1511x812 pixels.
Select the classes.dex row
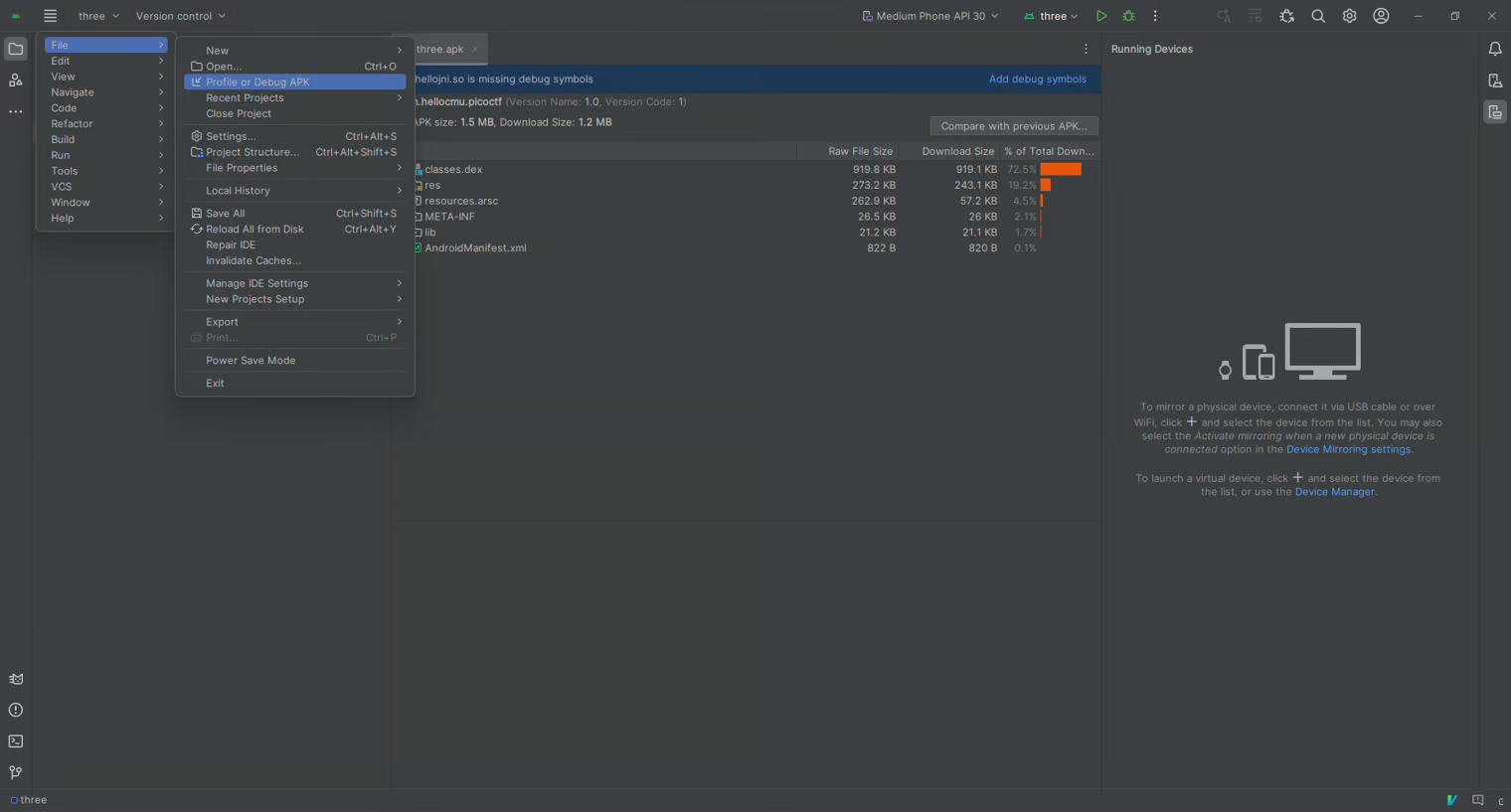click(x=453, y=169)
